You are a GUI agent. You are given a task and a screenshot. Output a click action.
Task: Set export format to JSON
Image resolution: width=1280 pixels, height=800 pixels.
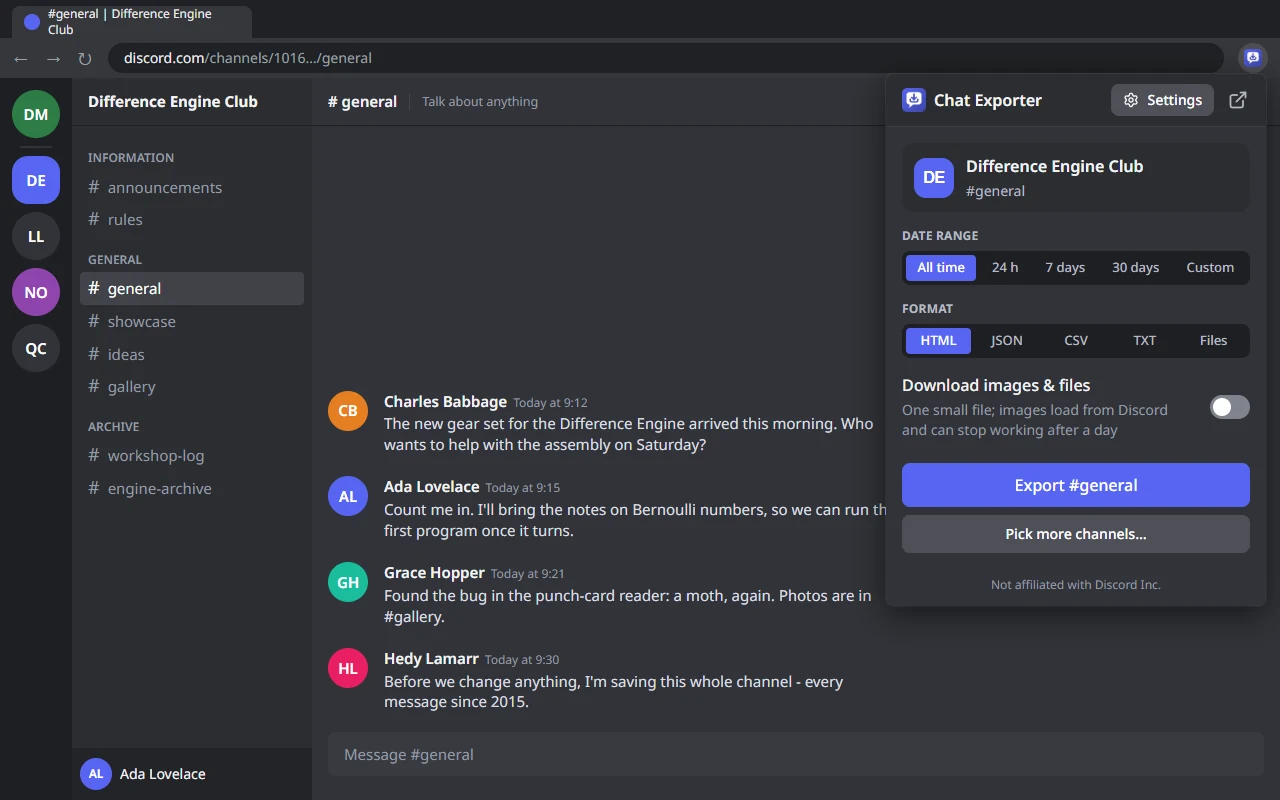point(1007,340)
